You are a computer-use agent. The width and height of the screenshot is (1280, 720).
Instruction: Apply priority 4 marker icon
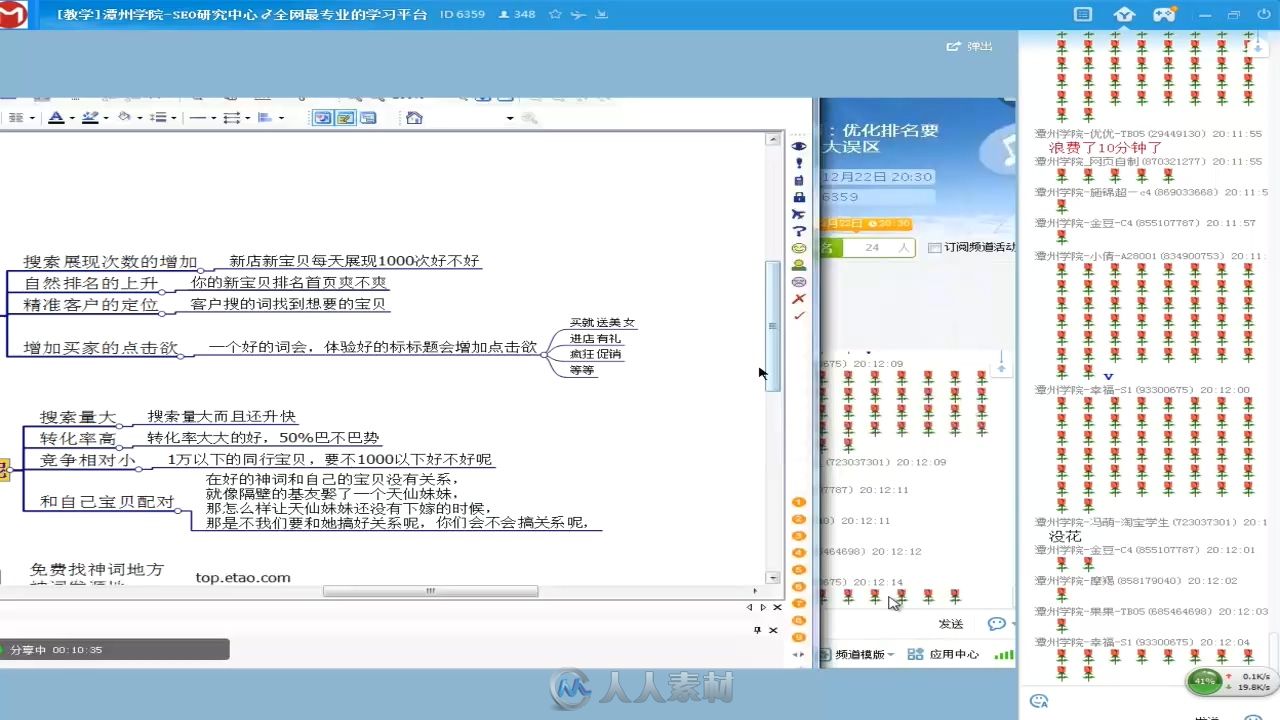(x=799, y=553)
